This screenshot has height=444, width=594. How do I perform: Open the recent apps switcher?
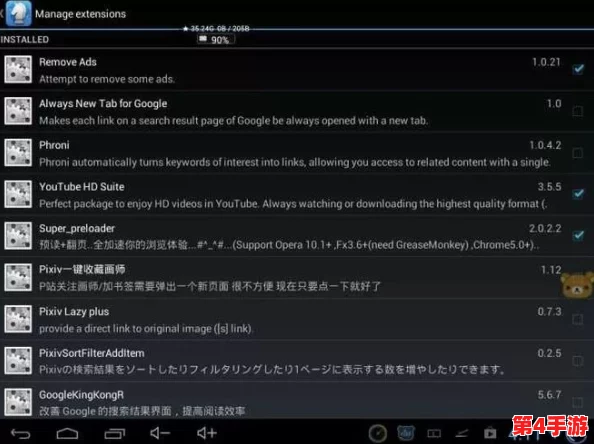pyautogui.click(x=115, y=433)
